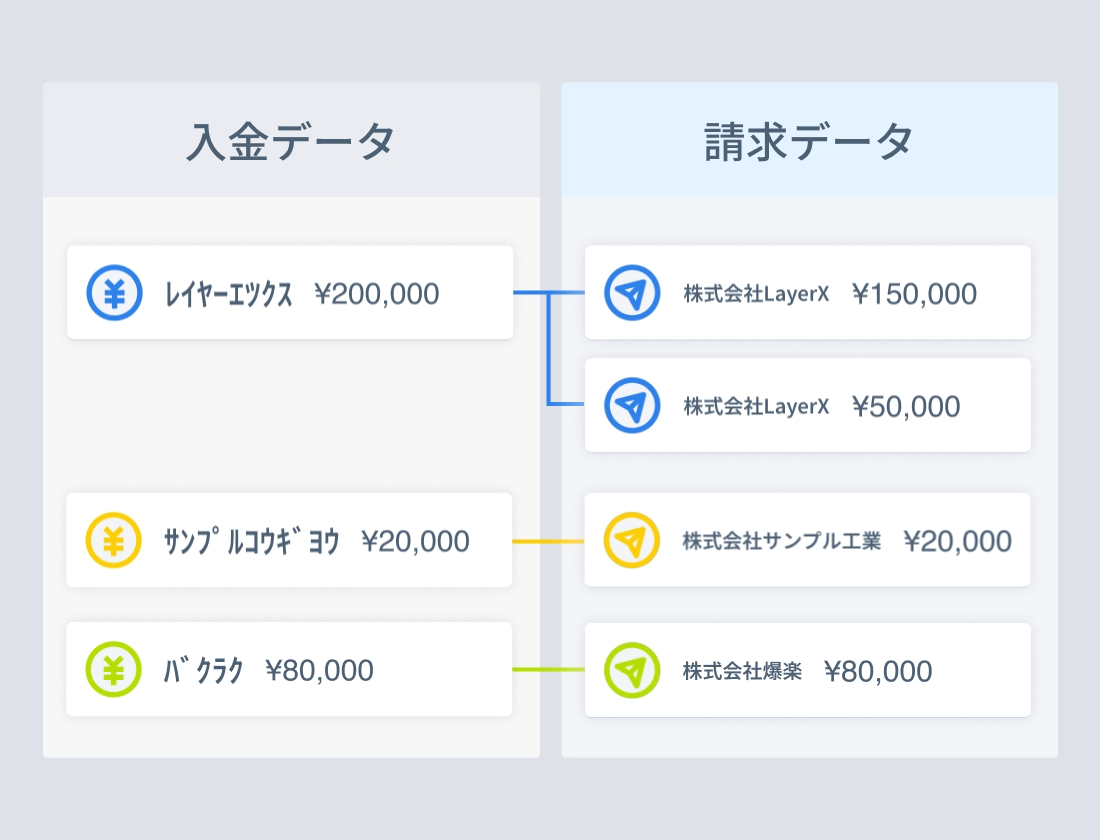Open the サンプルコウギョウ ¥20,000 payment card
Image resolution: width=1100 pixels, height=840 pixels.
click(x=289, y=540)
